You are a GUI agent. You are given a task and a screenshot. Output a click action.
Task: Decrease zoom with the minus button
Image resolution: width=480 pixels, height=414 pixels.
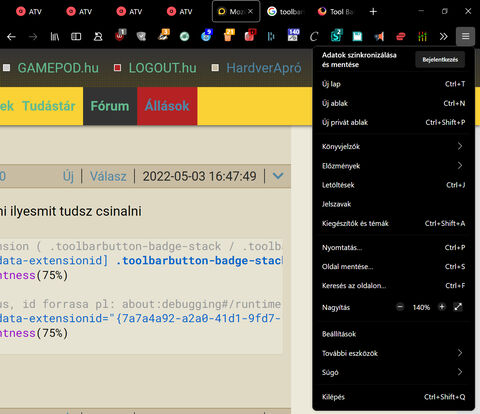400,307
